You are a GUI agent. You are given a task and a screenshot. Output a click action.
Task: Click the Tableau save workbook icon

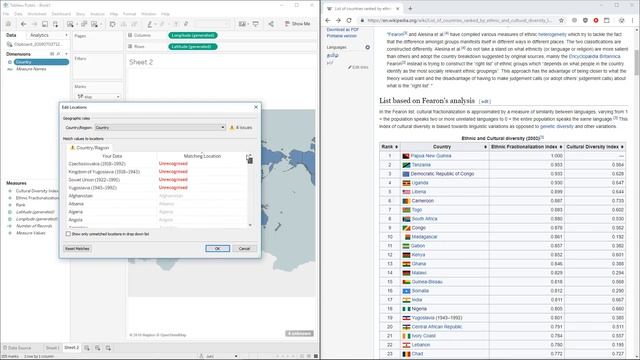point(45,24)
